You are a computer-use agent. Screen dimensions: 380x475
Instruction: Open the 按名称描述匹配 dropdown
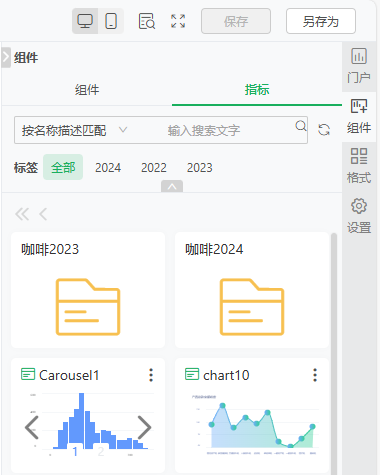[74, 130]
